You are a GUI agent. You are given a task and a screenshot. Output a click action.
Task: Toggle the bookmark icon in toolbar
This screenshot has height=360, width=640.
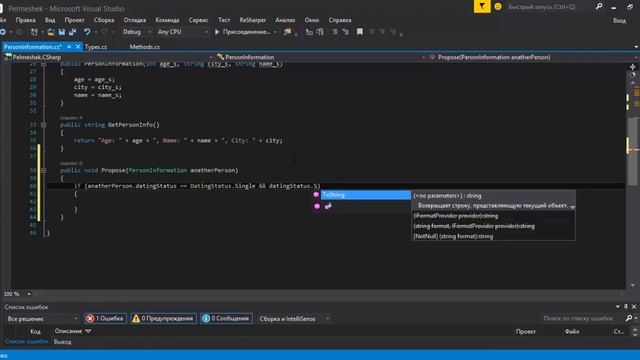pyautogui.click(x=360, y=32)
